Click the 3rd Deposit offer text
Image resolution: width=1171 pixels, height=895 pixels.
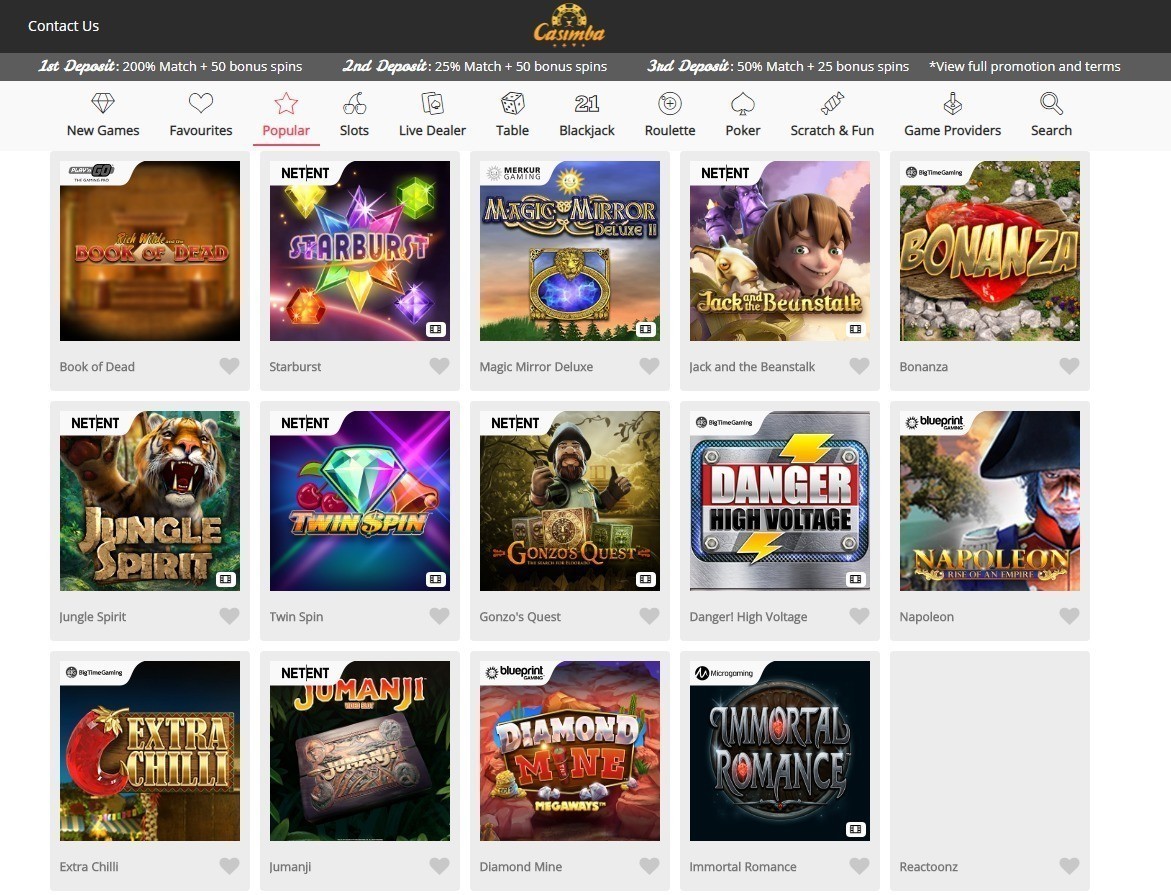(x=778, y=66)
